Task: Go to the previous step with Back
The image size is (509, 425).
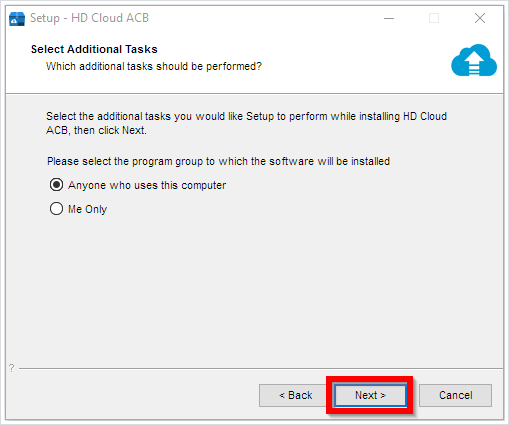Action: tap(295, 395)
